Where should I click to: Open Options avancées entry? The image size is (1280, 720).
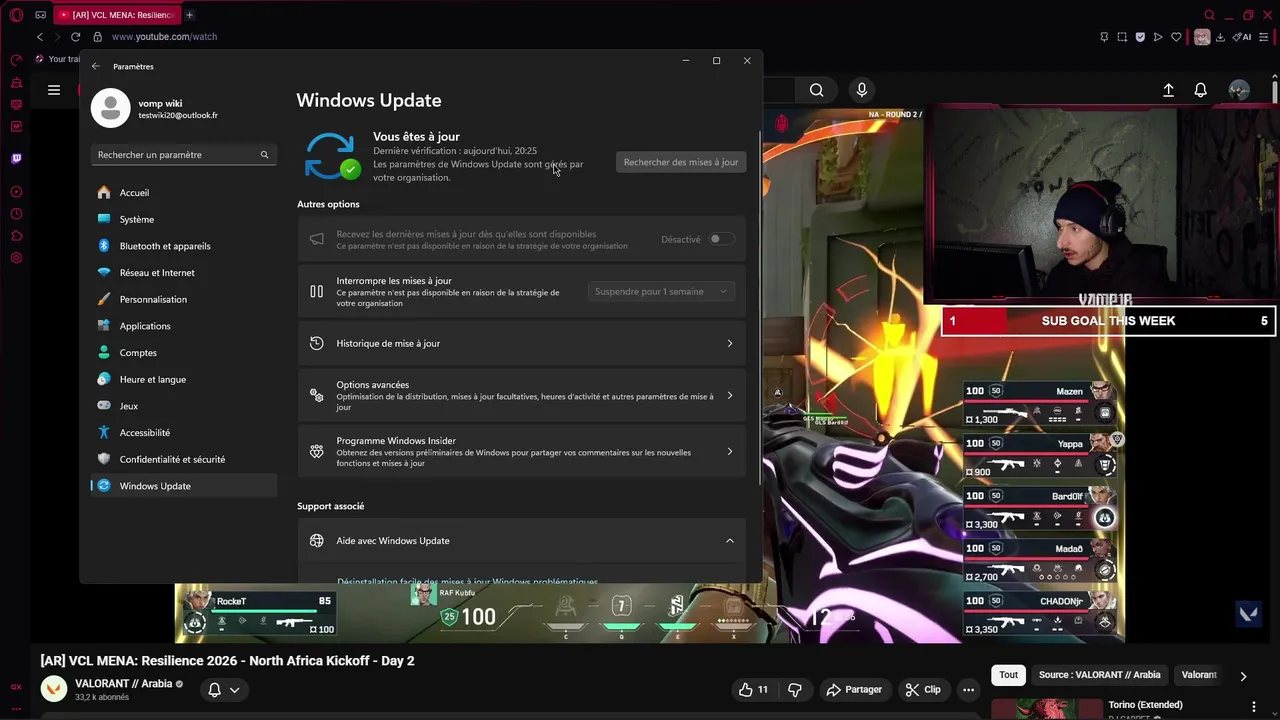pos(521,395)
